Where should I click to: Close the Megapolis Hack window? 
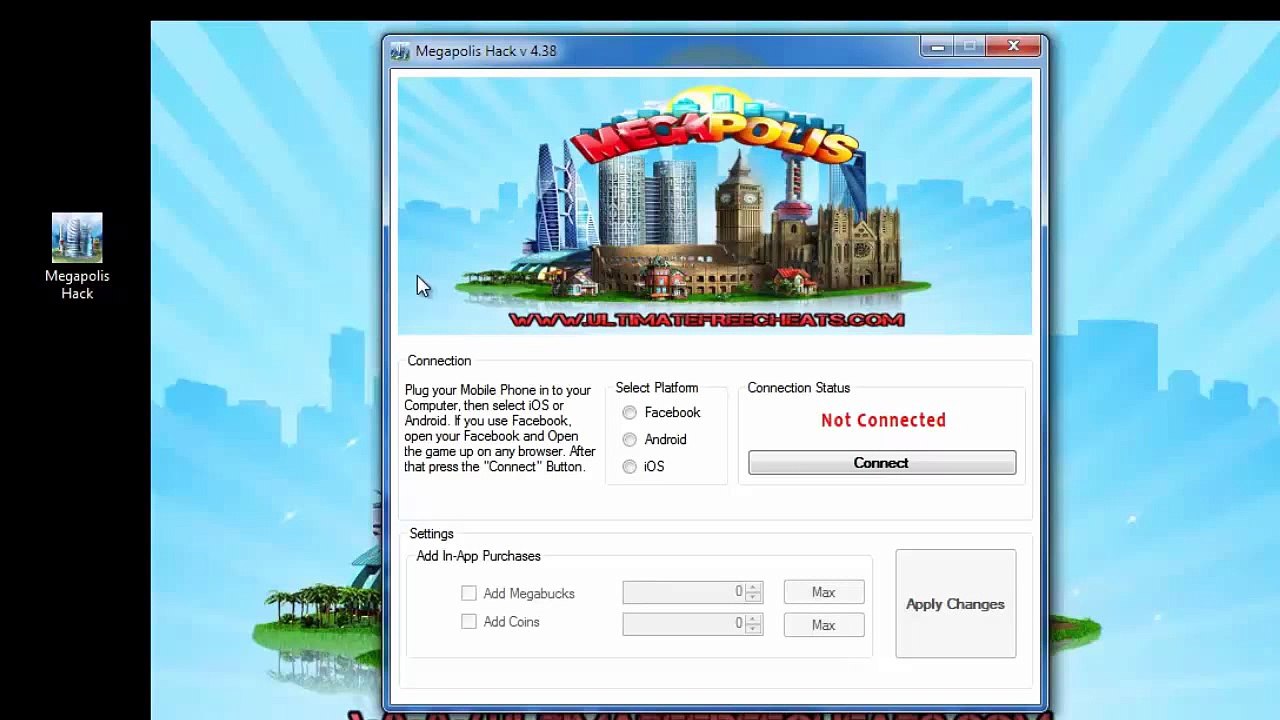coord(1013,46)
